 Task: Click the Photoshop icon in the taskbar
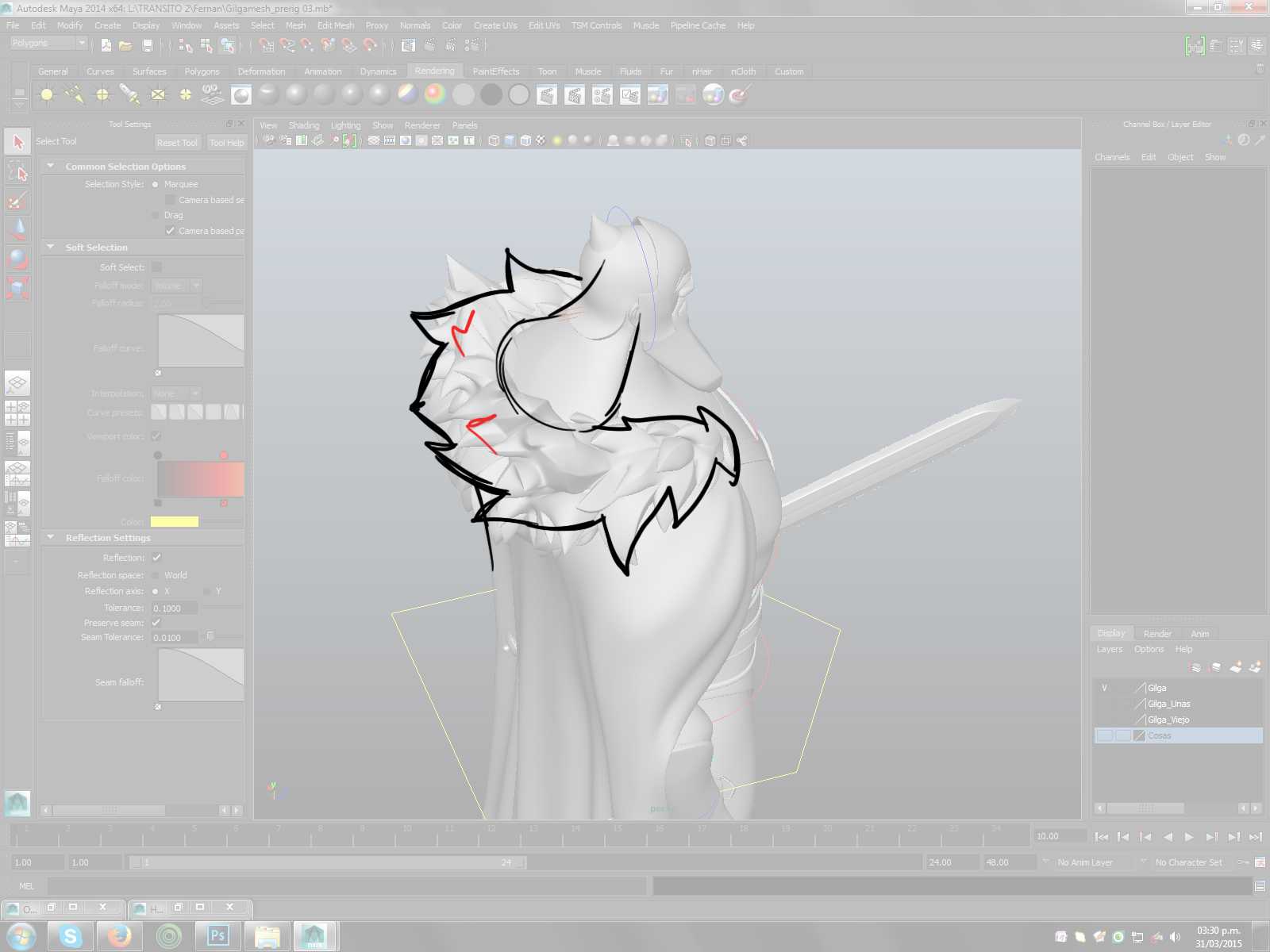point(217,936)
